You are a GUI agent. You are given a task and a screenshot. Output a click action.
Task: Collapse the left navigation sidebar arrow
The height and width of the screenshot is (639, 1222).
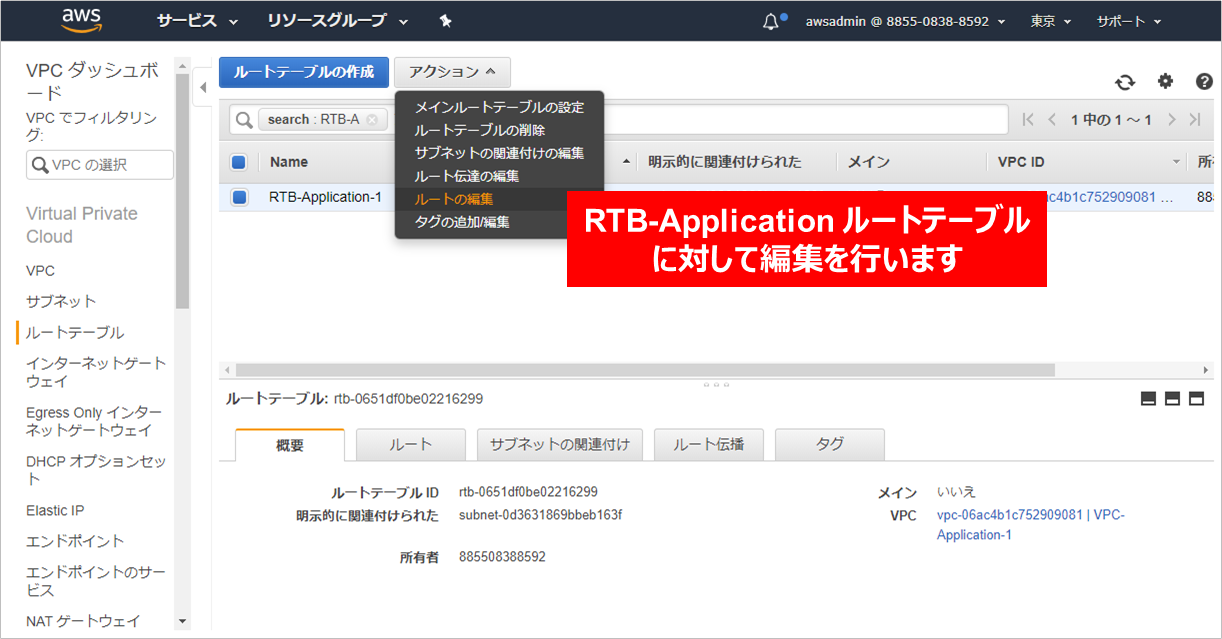[203, 88]
